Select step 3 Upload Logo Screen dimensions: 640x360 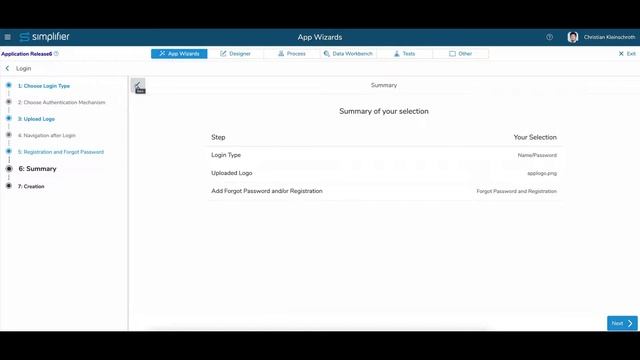pos(36,119)
